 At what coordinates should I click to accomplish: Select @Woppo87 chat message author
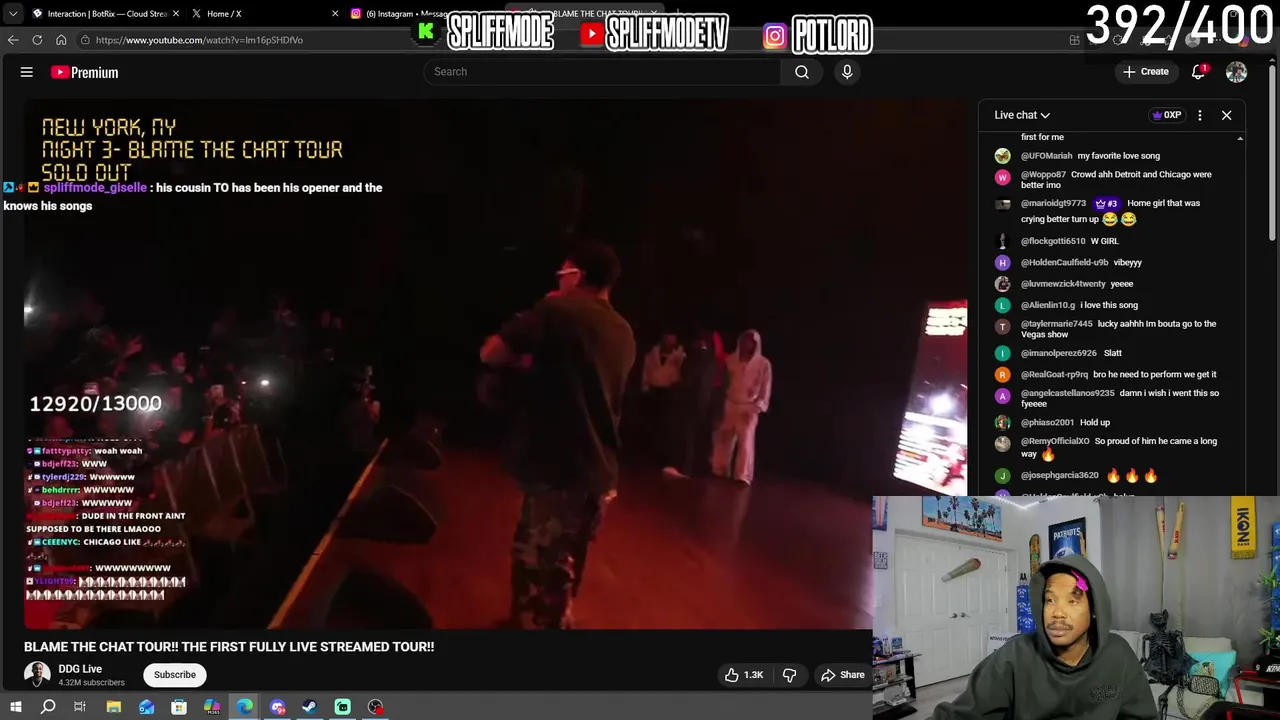click(1043, 175)
